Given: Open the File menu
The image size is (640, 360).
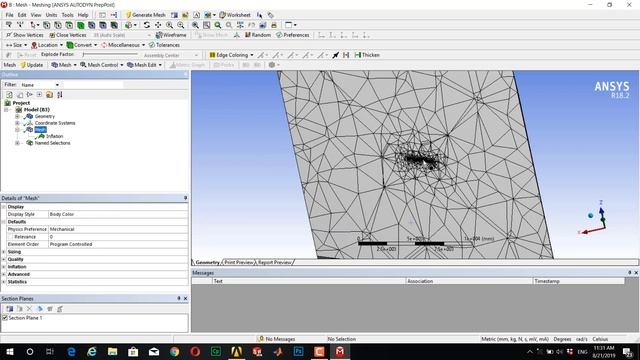Looking at the screenshot, I should [x=9, y=15].
